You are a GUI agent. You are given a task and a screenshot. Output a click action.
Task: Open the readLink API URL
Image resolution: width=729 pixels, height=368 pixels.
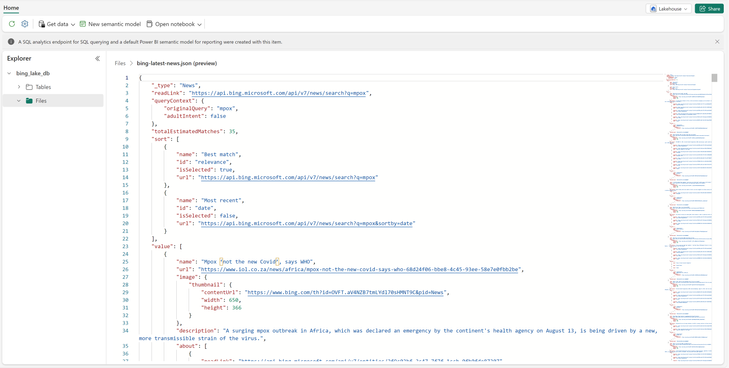279,93
